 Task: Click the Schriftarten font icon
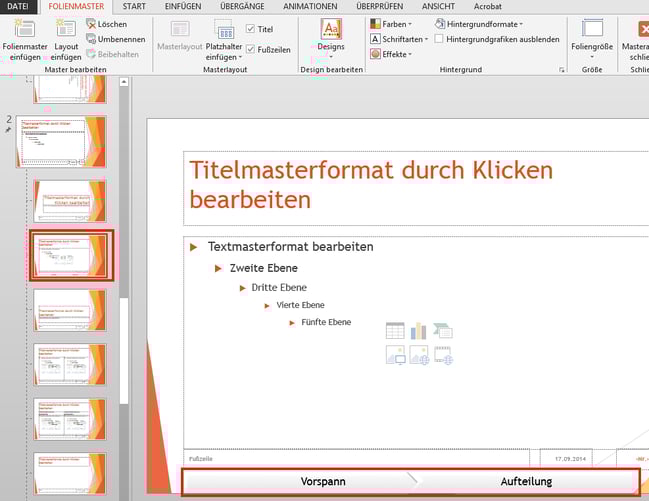(375, 39)
